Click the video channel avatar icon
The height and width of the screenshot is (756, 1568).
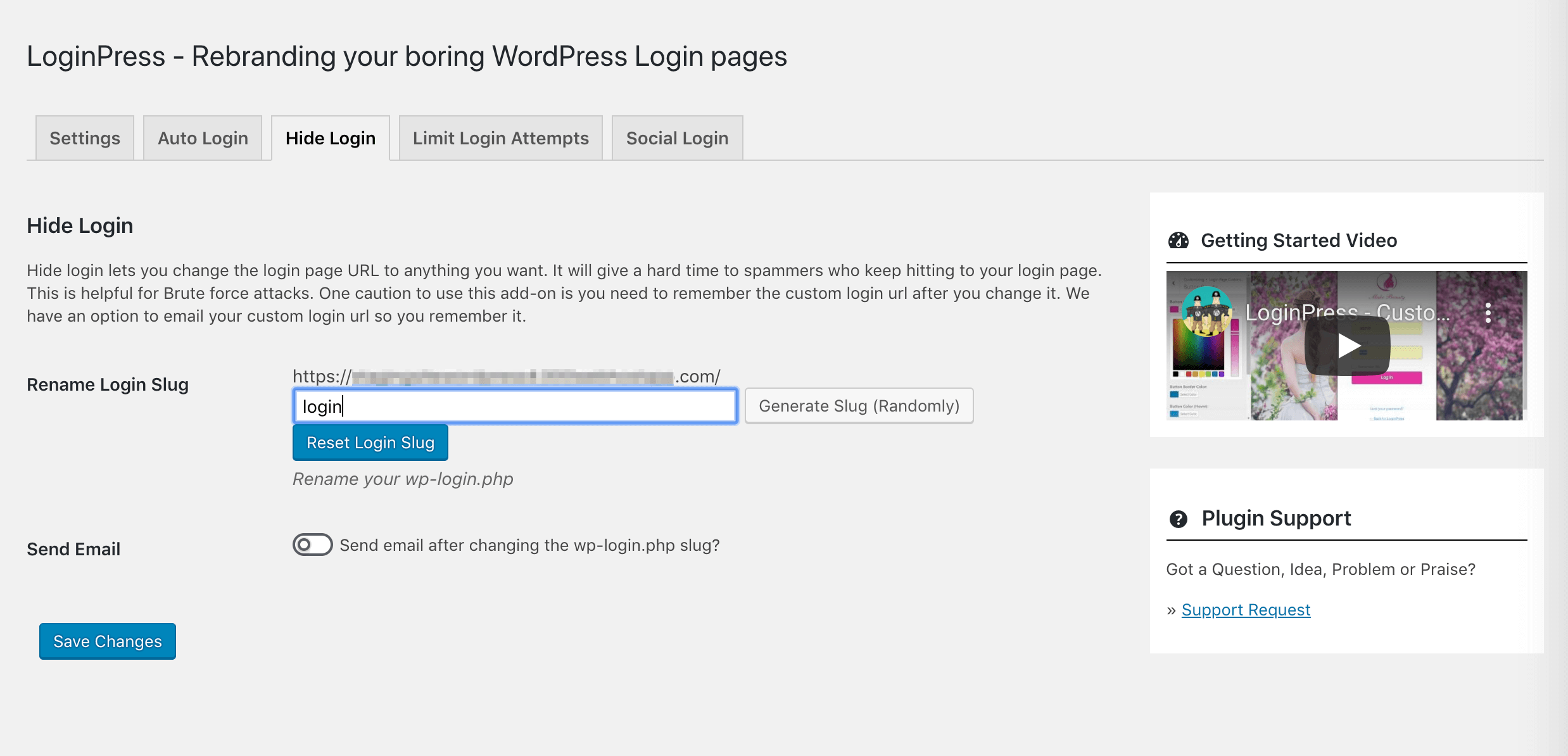pyautogui.click(x=1207, y=312)
